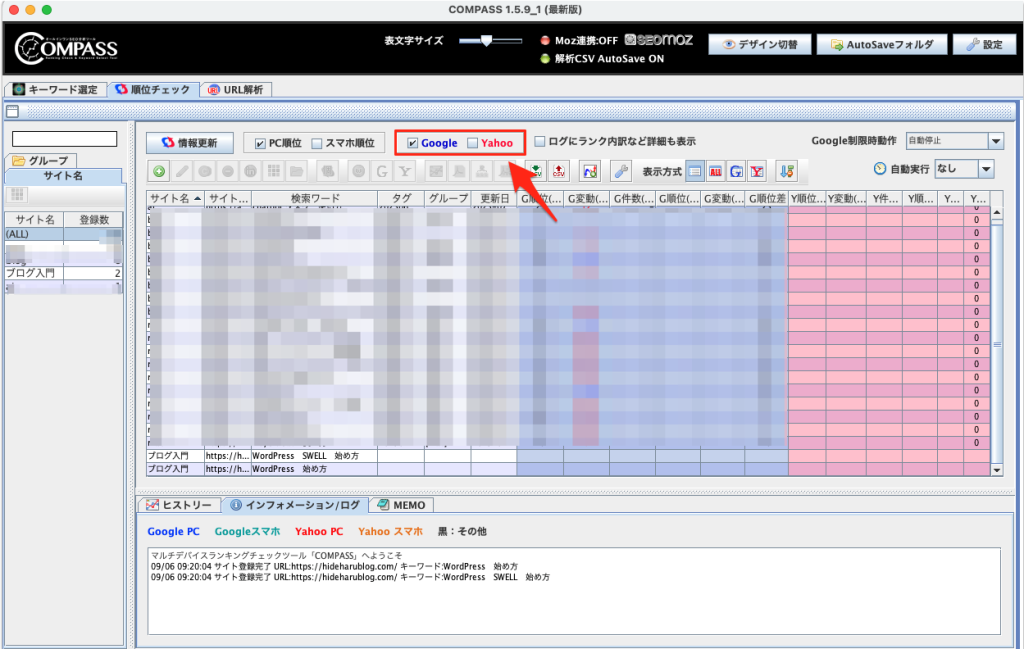The image size is (1024, 649).
Task: Open the ranking graph chart icon
Action: point(590,171)
